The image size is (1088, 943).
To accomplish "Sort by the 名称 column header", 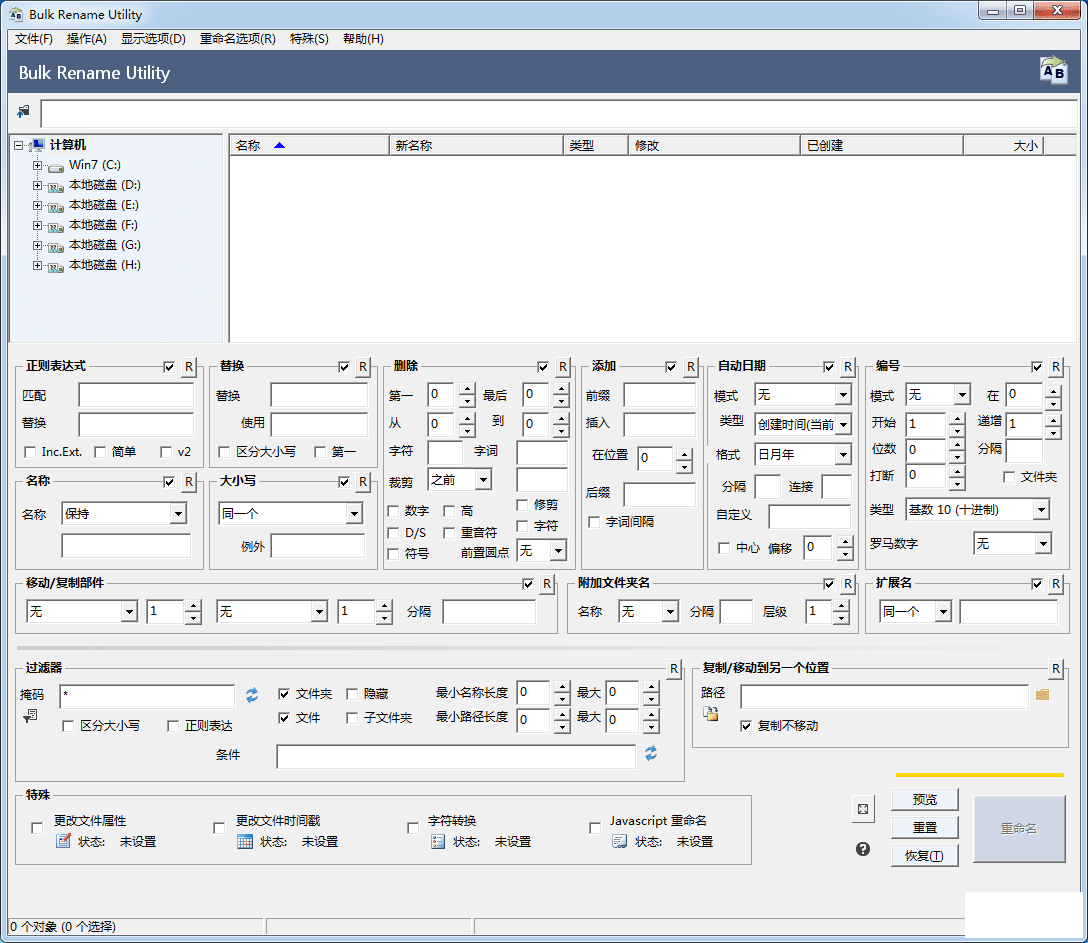I will pyautogui.click(x=309, y=145).
